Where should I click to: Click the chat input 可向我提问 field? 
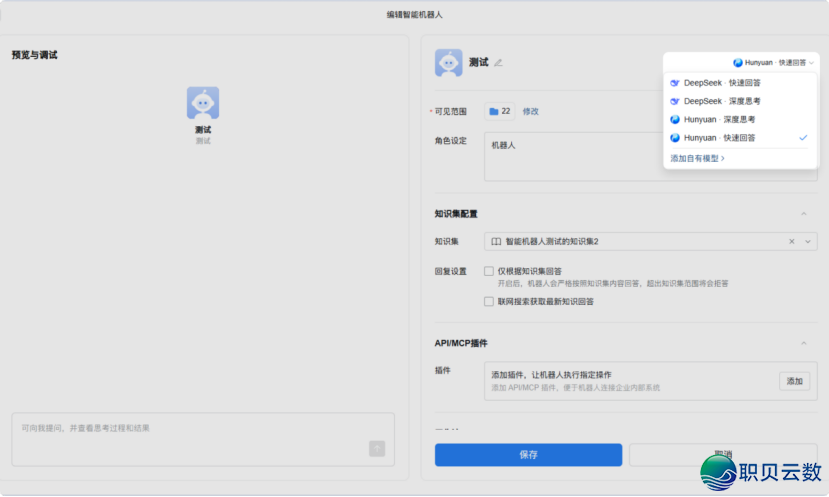pos(203,439)
